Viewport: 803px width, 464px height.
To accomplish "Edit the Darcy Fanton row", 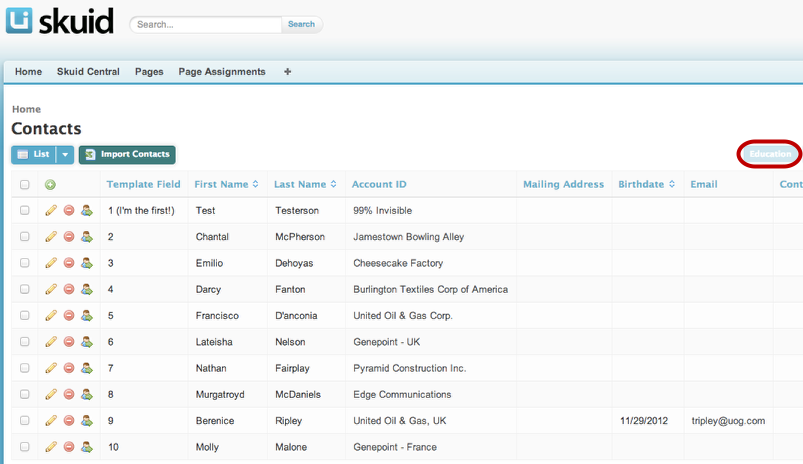I will coord(51,289).
